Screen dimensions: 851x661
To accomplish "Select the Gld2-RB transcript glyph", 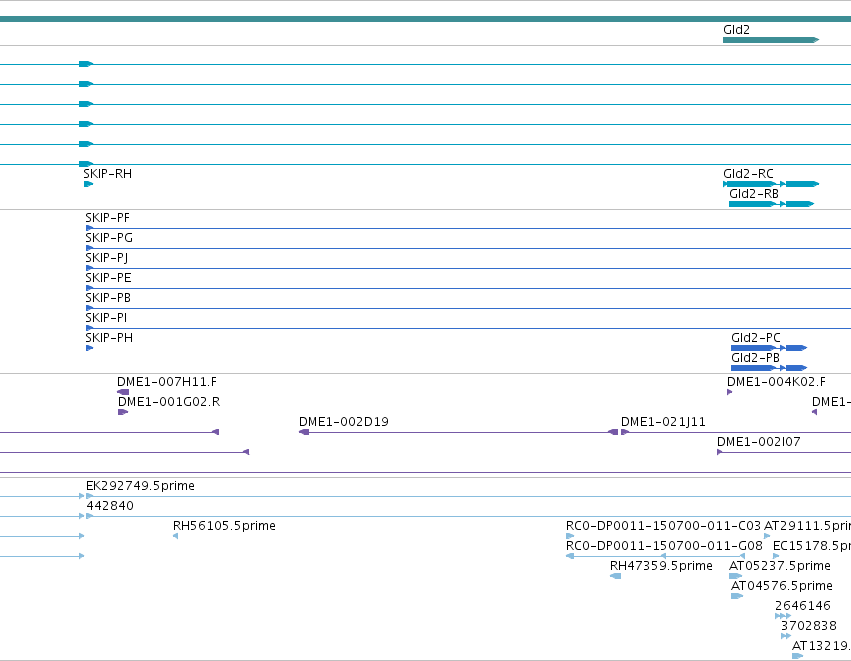I will pyautogui.click(x=771, y=204).
